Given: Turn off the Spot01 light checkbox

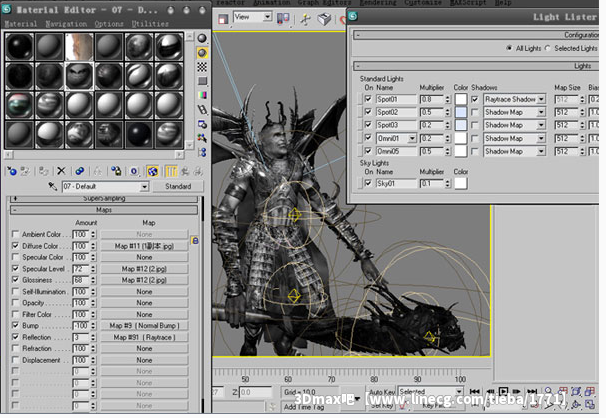Looking at the screenshot, I should (368, 100).
